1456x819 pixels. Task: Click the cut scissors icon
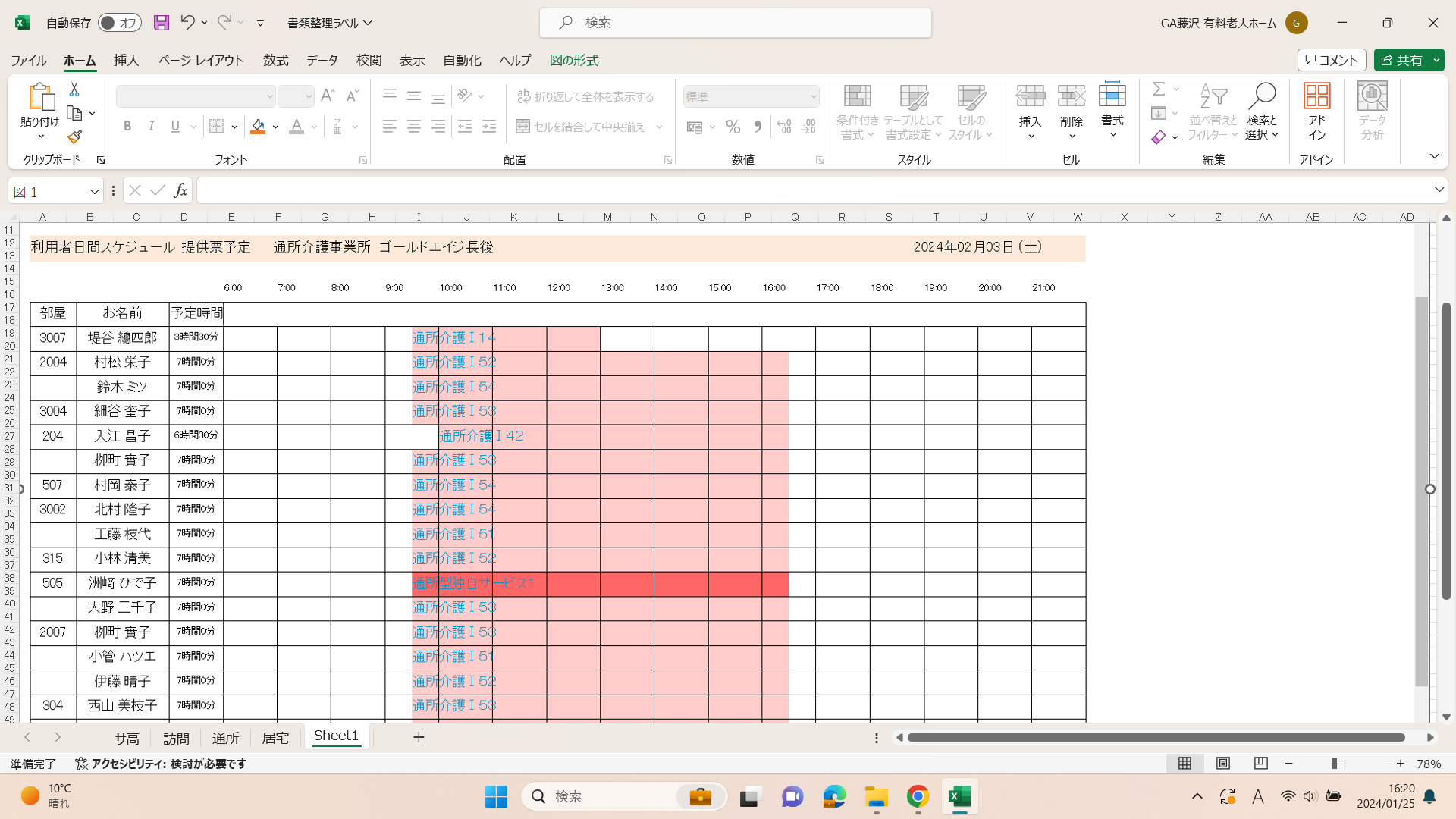(74, 89)
